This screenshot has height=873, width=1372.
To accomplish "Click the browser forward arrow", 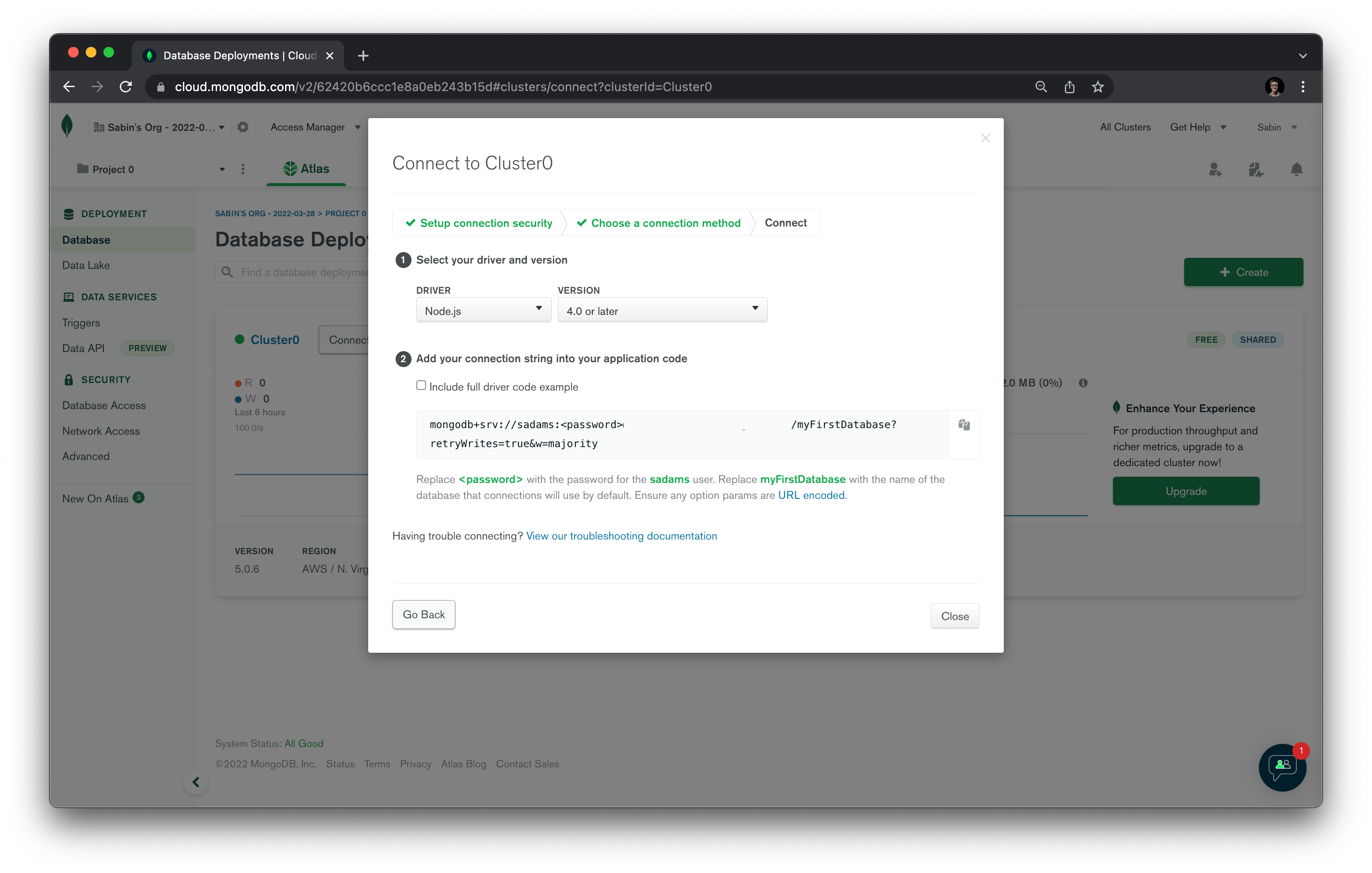I will coord(97,87).
